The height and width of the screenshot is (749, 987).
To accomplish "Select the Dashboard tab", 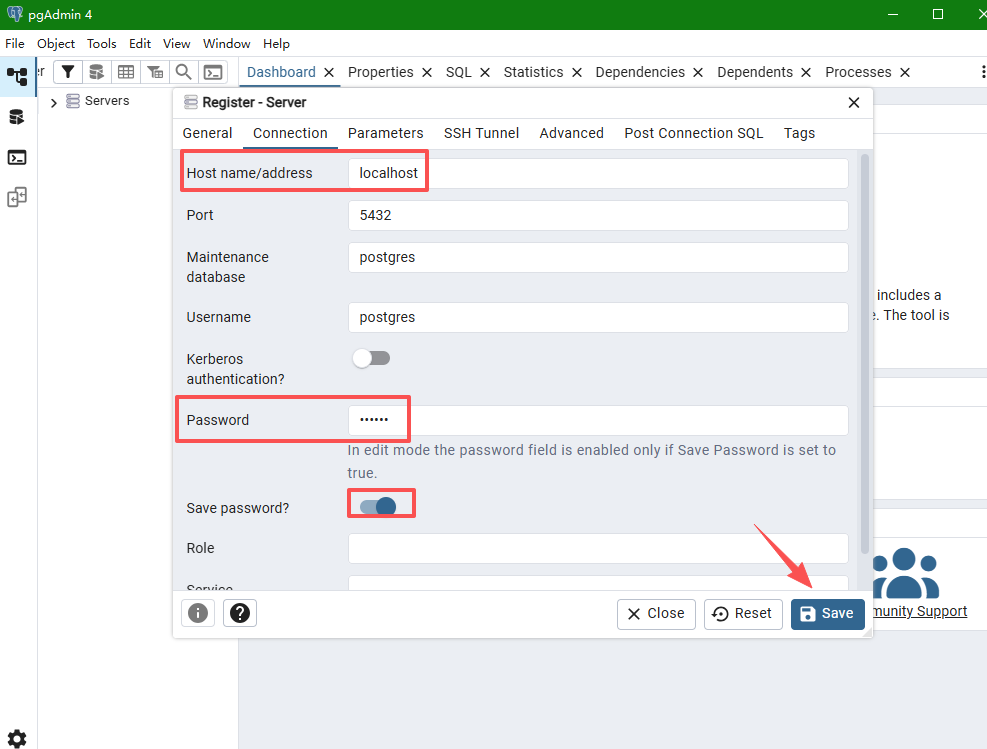I will 281,72.
